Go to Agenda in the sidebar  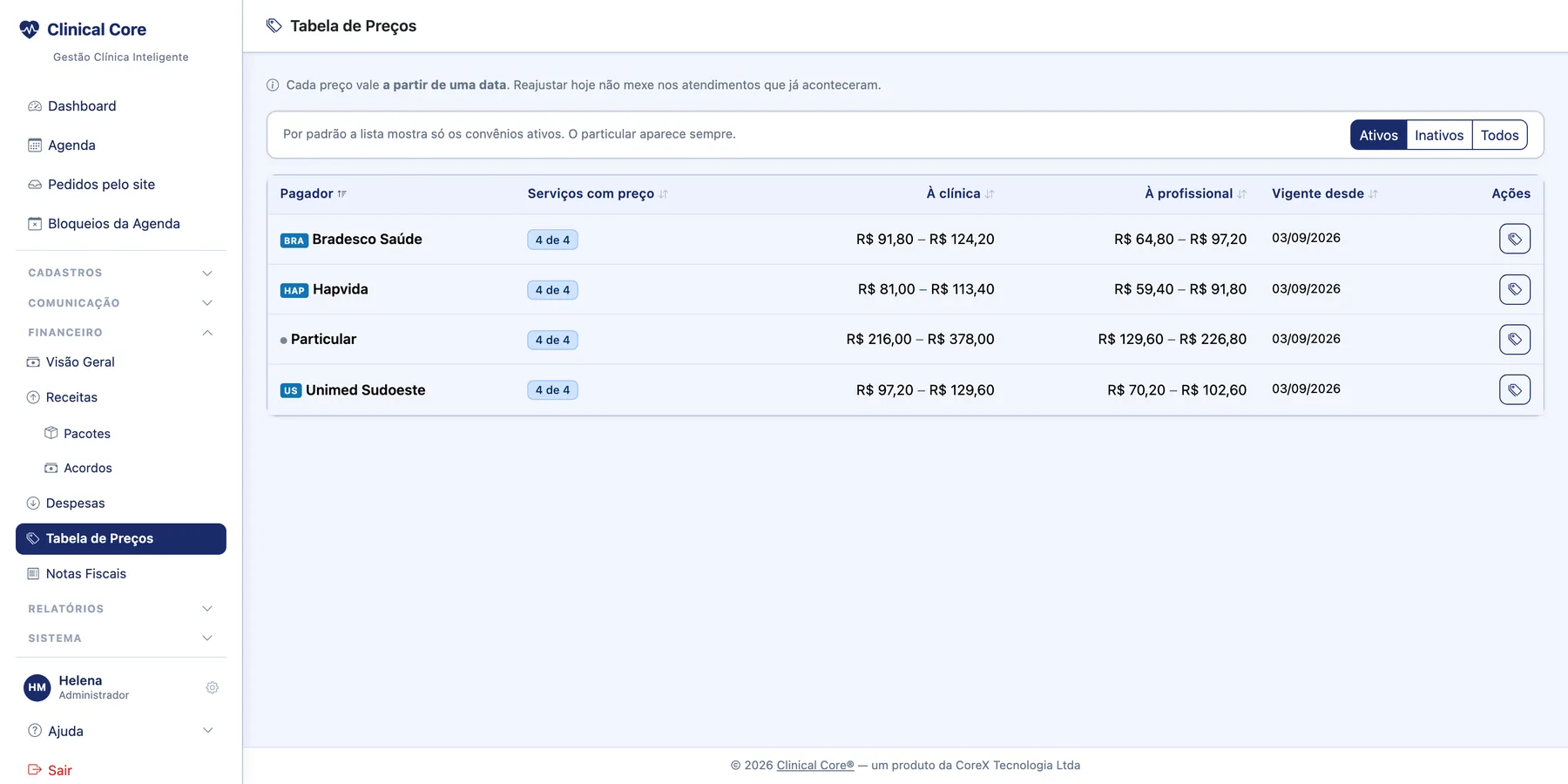pyautogui.click(x=121, y=145)
